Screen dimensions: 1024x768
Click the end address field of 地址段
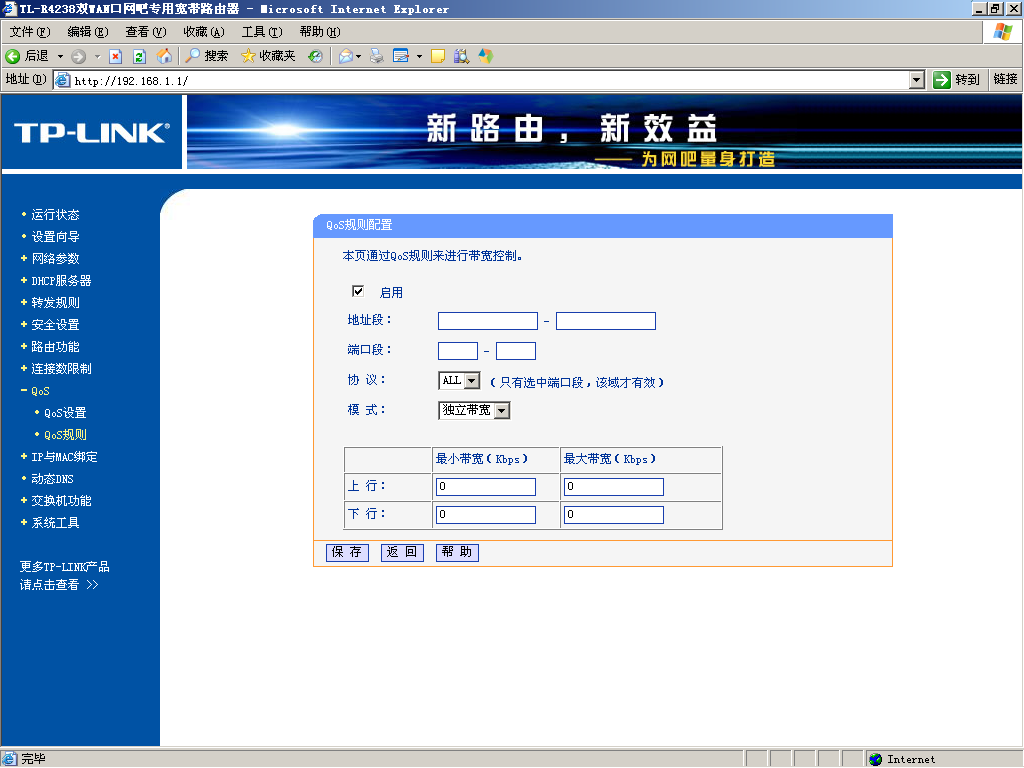click(605, 321)
